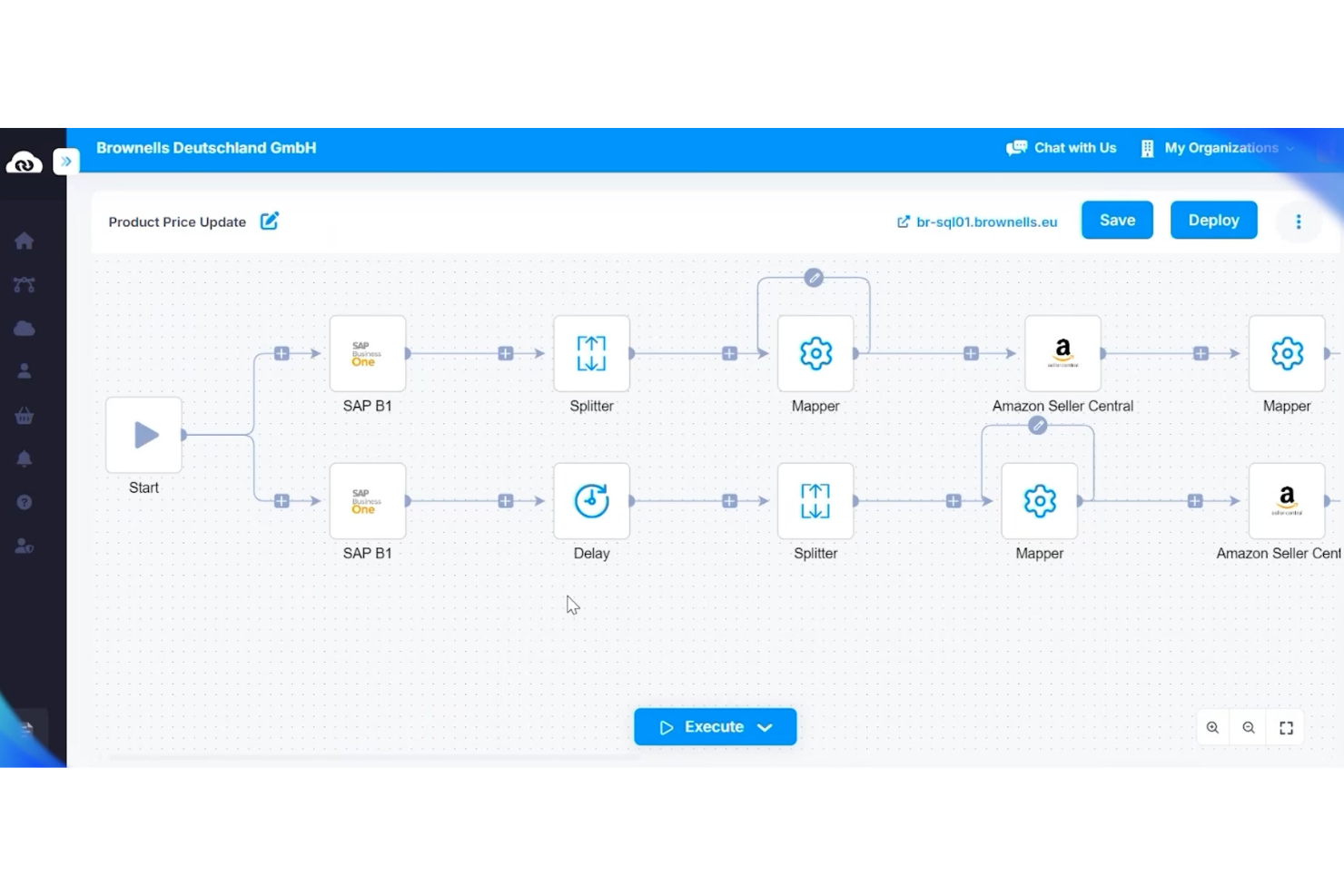The image size is (1344, 896).
Task: Click the plus connector between Start and SAP B1
Action: click(282, 354)
